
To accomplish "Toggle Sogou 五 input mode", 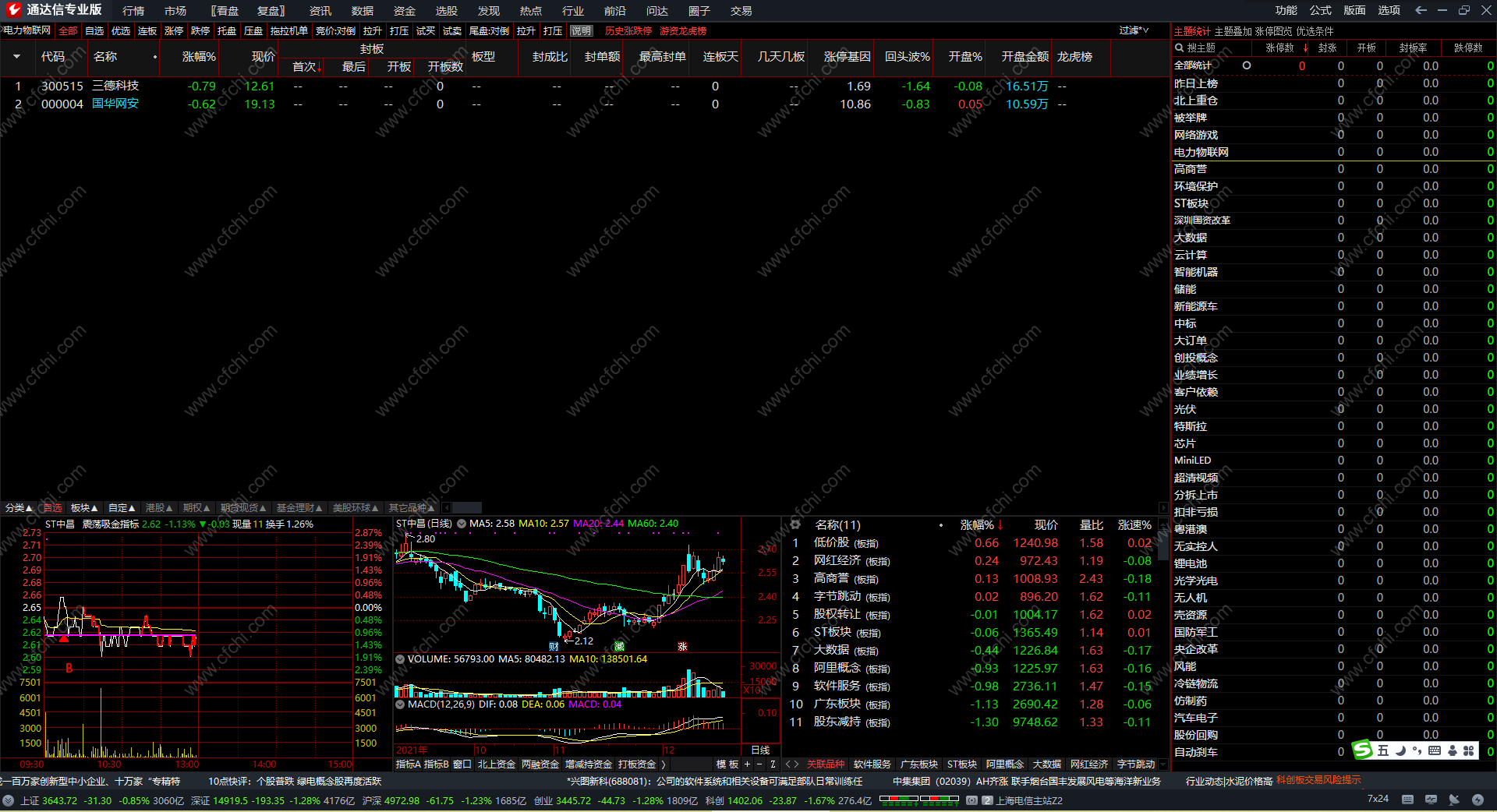I will [1383, 750].
